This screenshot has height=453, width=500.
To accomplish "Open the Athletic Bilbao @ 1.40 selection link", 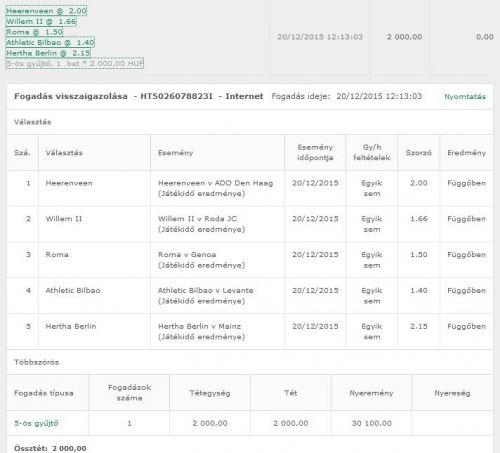I will 50,42.
